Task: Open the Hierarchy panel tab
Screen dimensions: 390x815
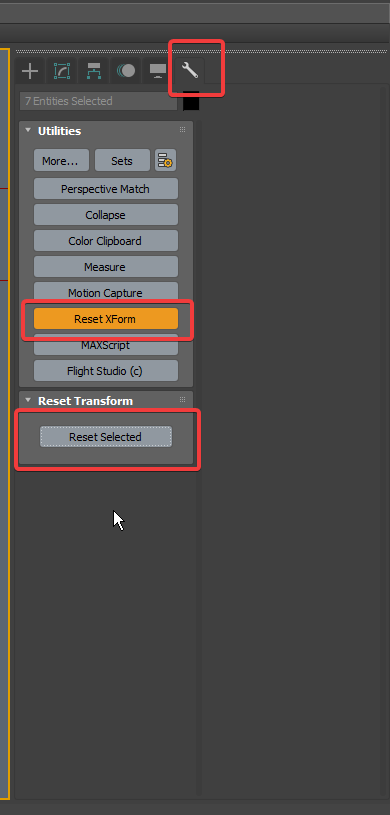Action: click(94, 71)
